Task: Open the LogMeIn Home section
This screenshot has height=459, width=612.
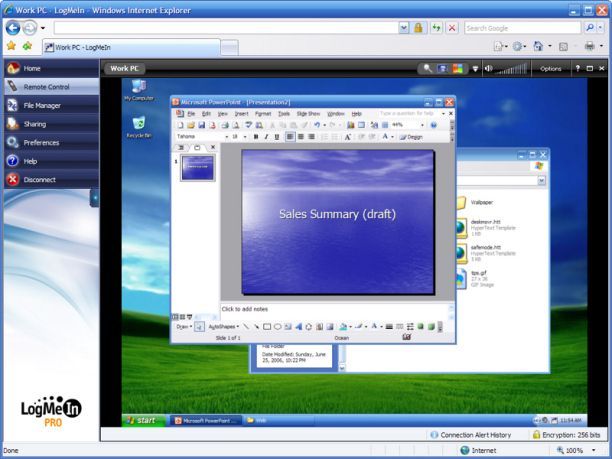Action: [51, 68]
